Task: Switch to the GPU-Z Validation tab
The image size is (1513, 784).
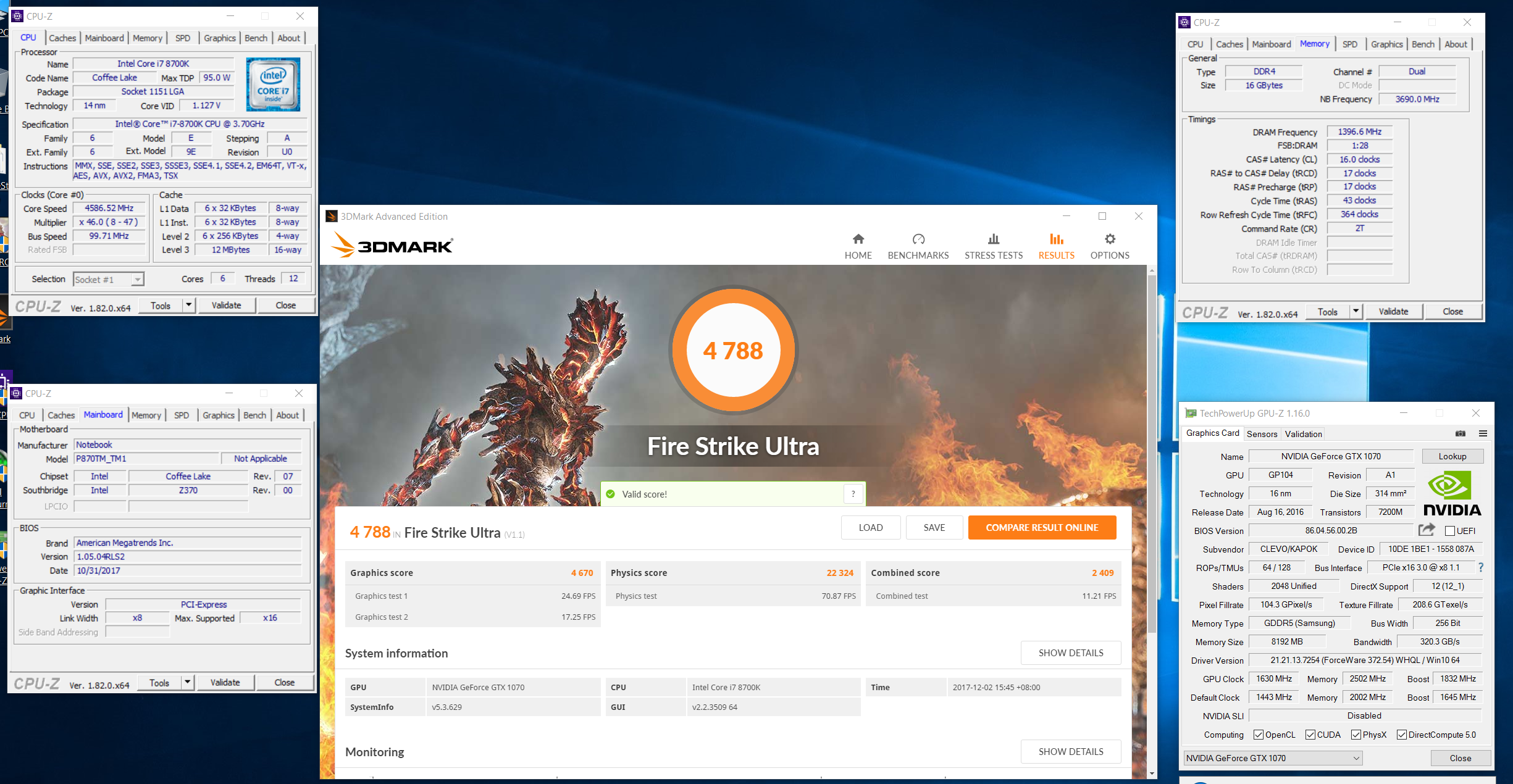Action: [x=1303, y=433]
